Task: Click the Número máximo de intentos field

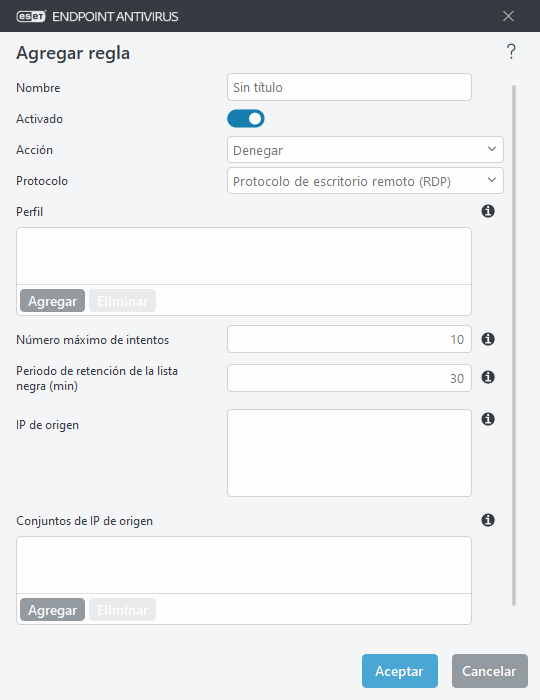Action: click(349, 339)
